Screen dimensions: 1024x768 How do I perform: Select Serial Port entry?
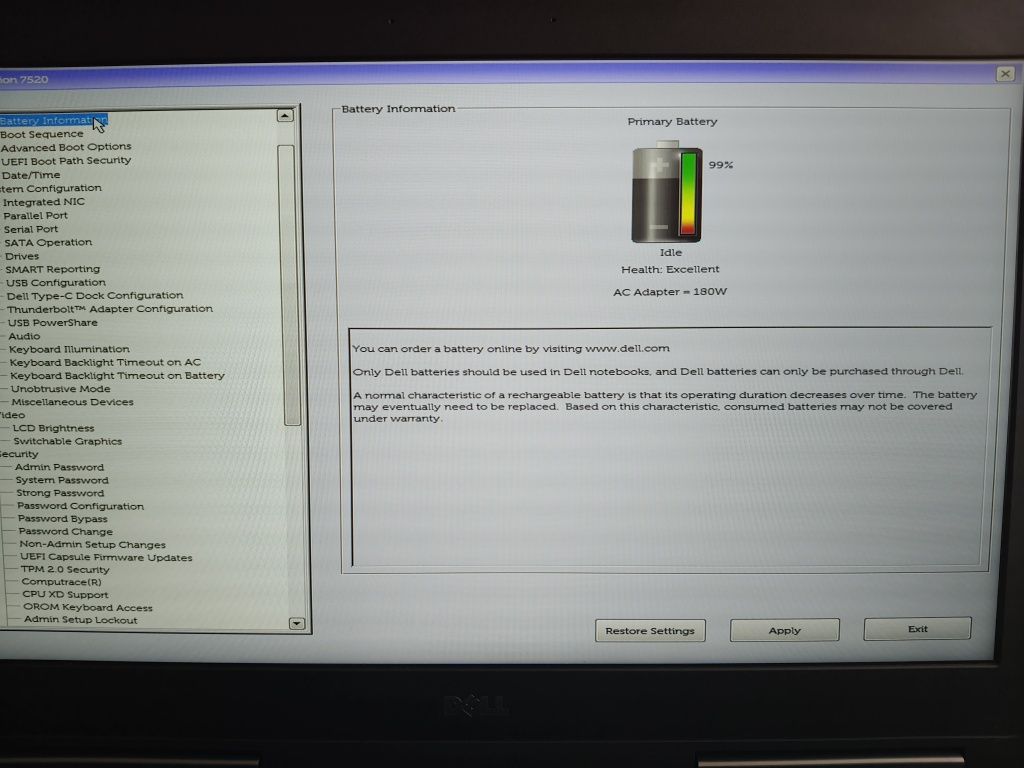coord(31,229)
